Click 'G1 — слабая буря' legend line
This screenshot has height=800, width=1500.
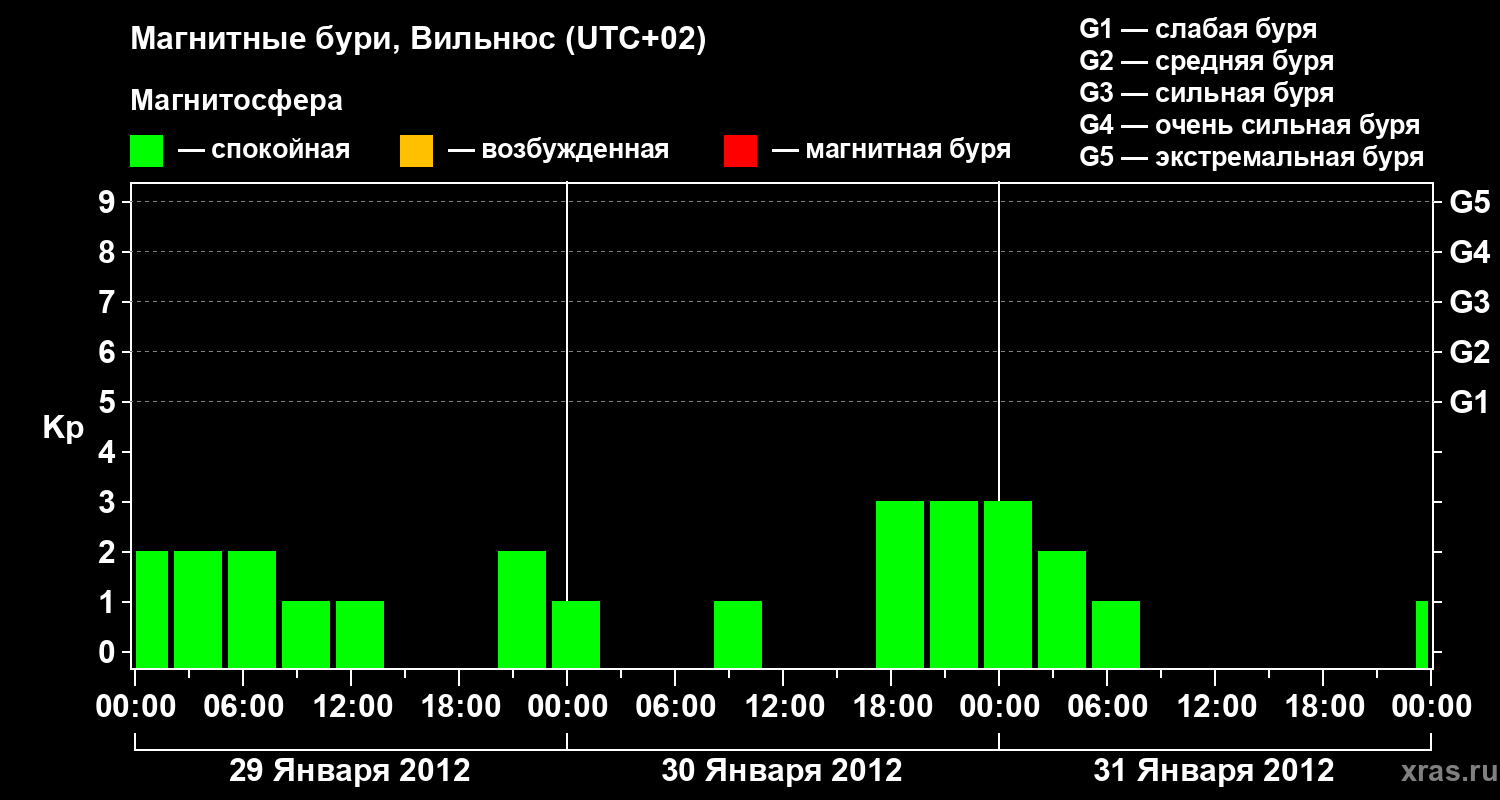1198,28
